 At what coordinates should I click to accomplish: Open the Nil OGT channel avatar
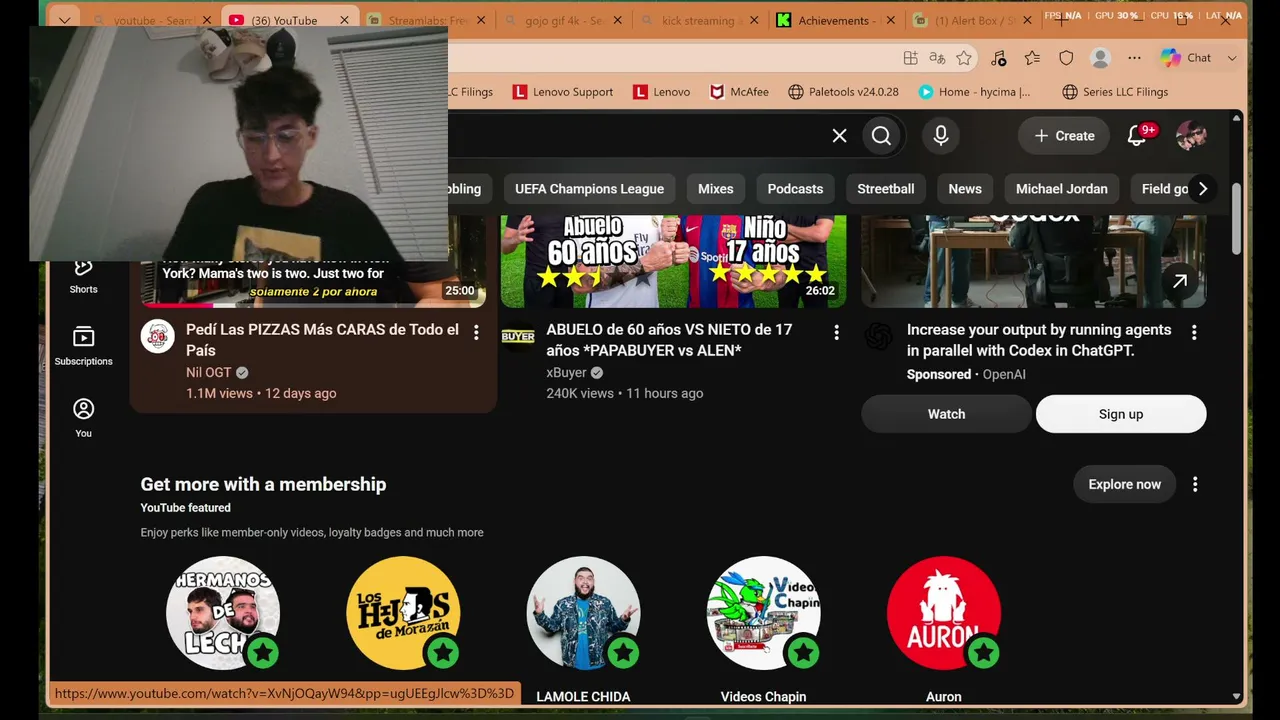(158, 337)
